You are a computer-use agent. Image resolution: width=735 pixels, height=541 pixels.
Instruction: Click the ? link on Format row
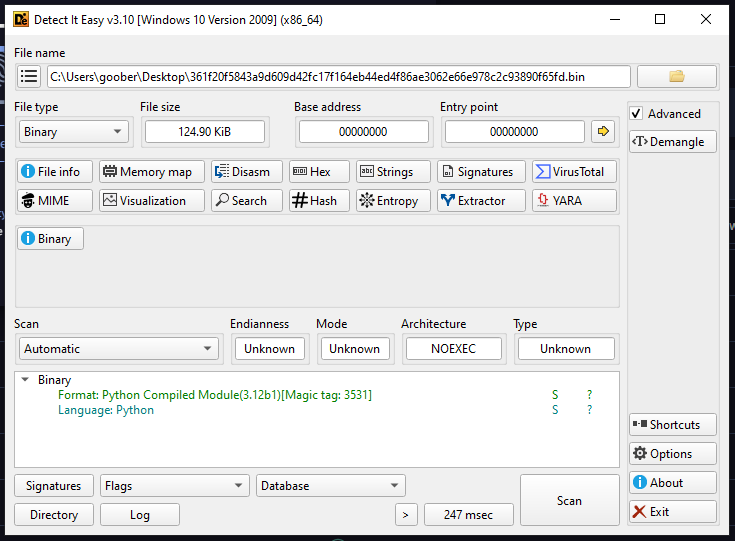click(x=590, y=395)
